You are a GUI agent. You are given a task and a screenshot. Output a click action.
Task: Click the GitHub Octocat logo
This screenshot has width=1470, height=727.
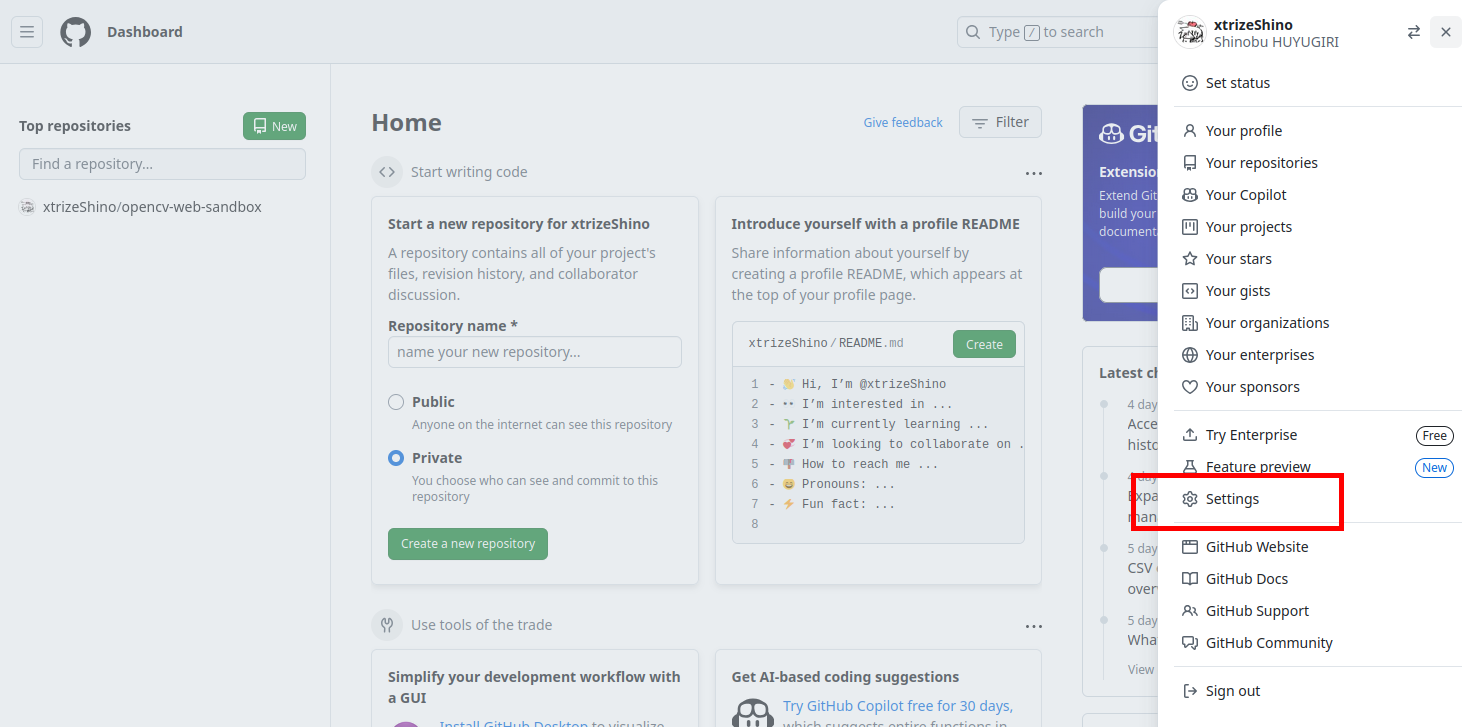point(75,31)
